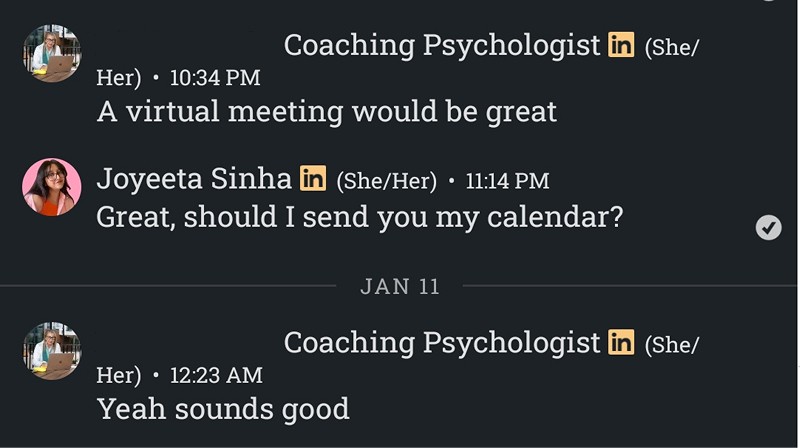Click the 10:34 PM timestamp
Image resolution: width=800 pixels, height=448 pixels.
(215, 78)
